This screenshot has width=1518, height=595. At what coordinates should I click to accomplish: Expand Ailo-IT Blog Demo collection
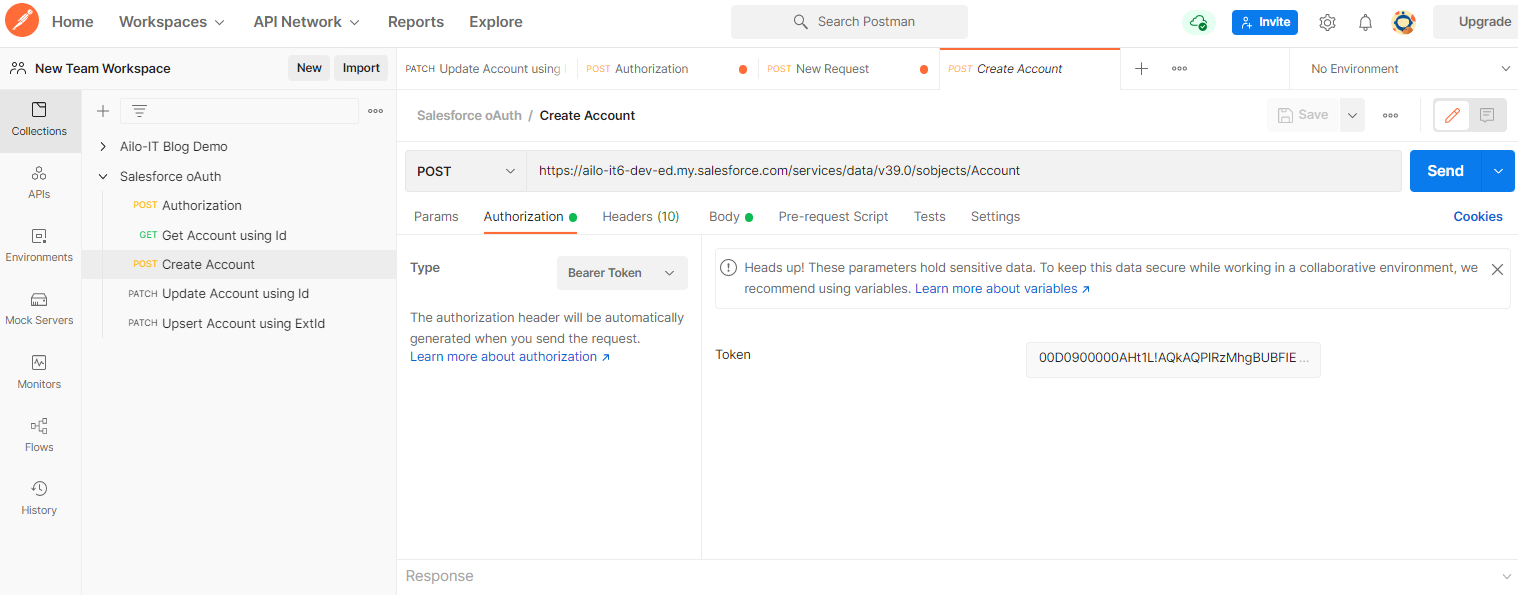click(x=103, y=147)
